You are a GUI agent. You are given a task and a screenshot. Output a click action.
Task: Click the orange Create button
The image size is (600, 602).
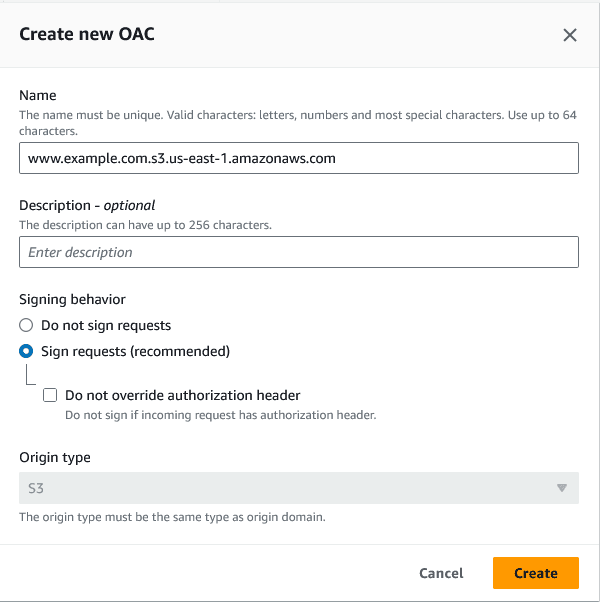535,573
